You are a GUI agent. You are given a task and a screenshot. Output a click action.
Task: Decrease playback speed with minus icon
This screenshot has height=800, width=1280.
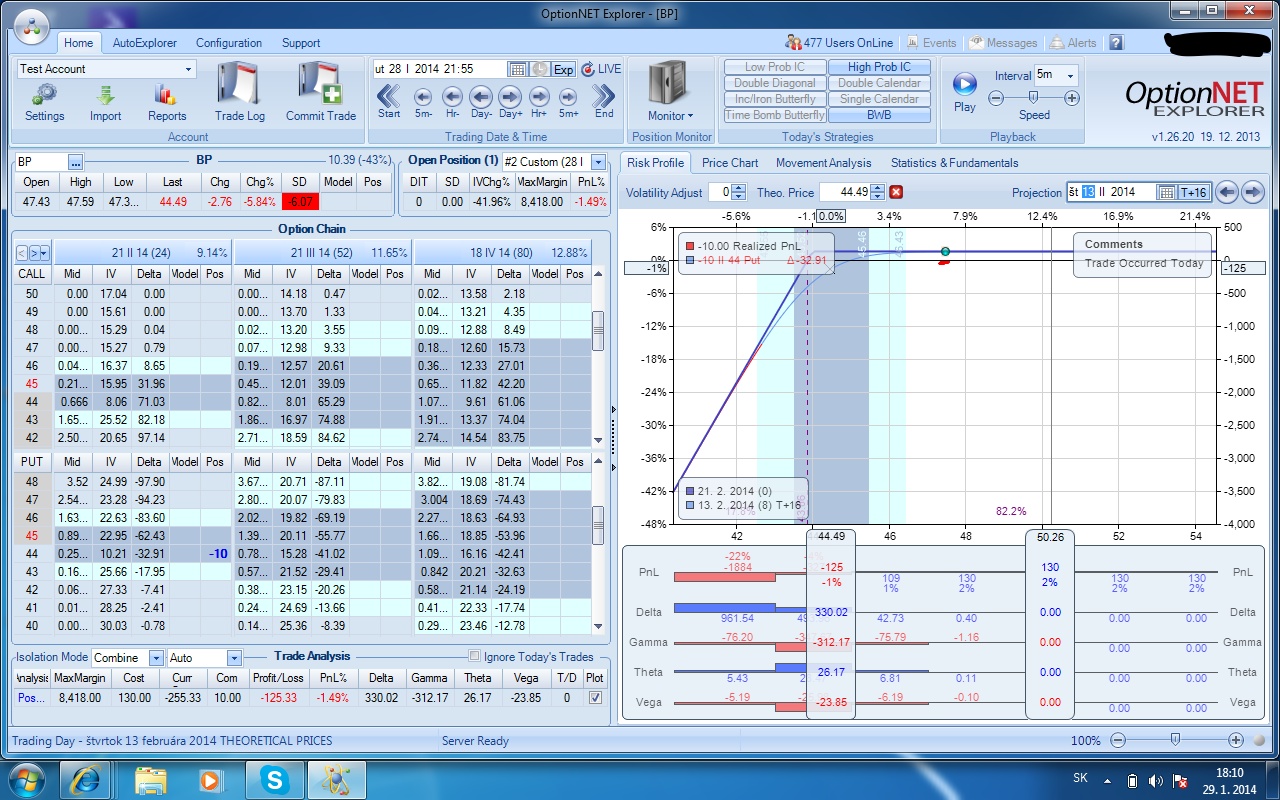(996, 98)
